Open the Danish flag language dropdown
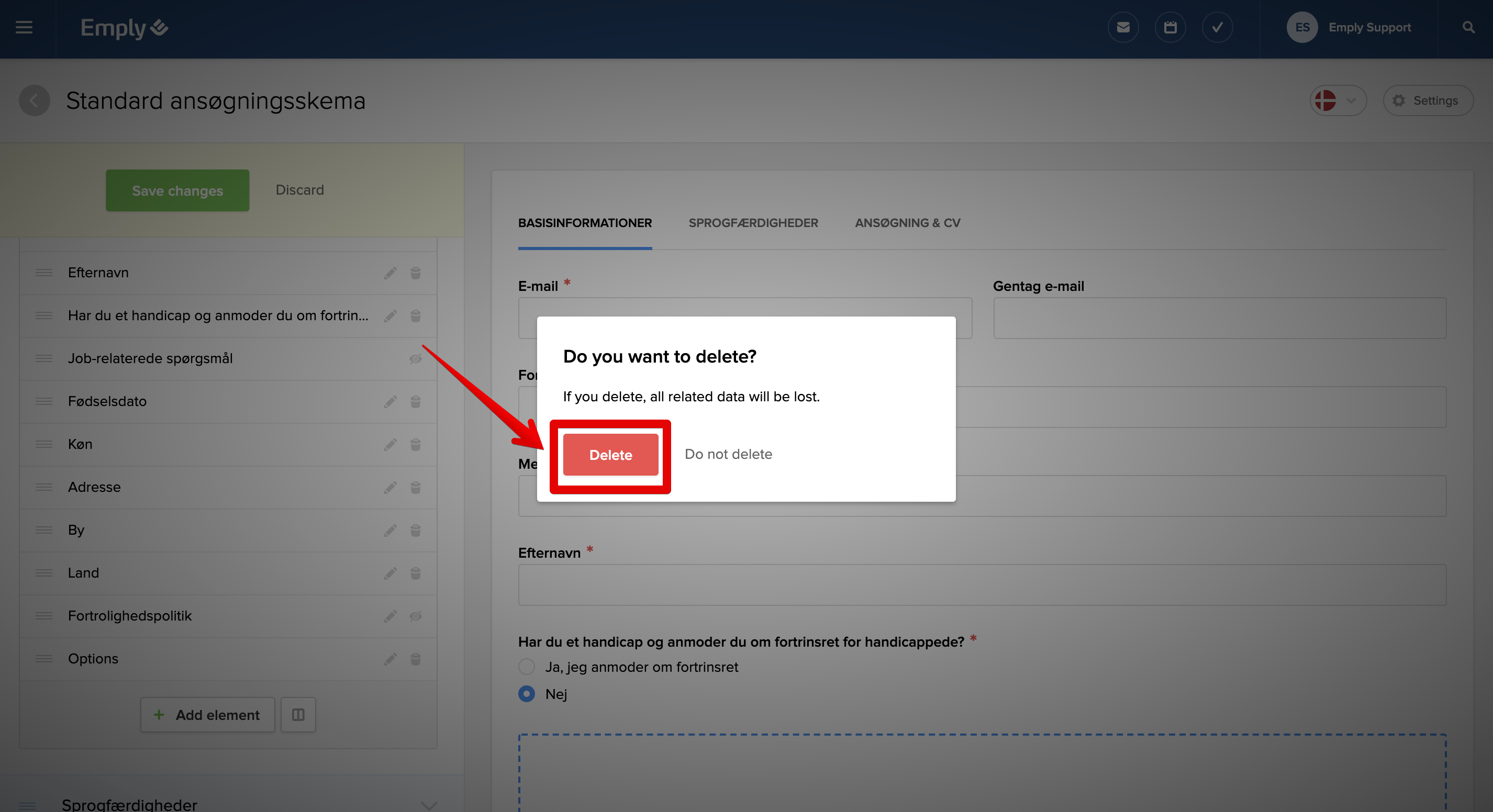The width and height of the screenshot is (1493, 812). click(1338, 101)
